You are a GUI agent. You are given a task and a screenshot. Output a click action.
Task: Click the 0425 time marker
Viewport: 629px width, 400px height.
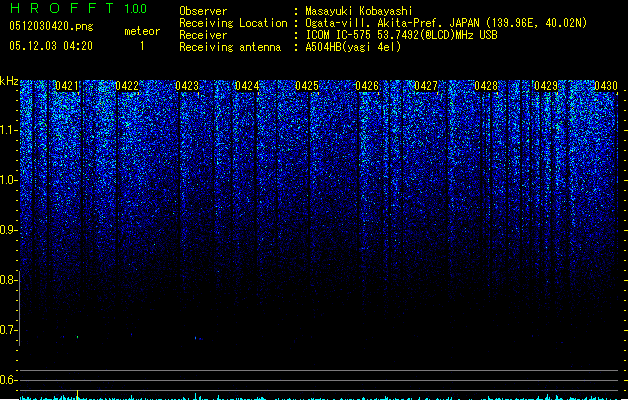(307, 86)
